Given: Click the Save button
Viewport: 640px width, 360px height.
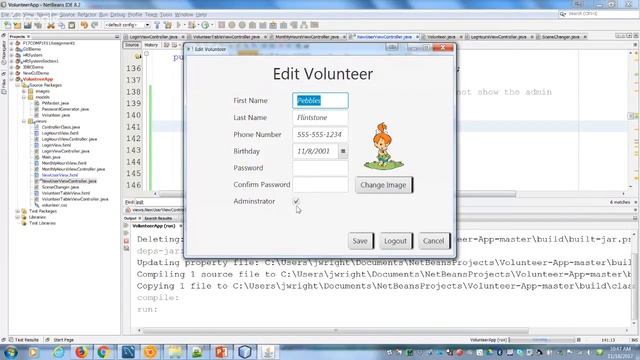Looking at the screenshot, I should pyautogui.click(x=360, y=241).
